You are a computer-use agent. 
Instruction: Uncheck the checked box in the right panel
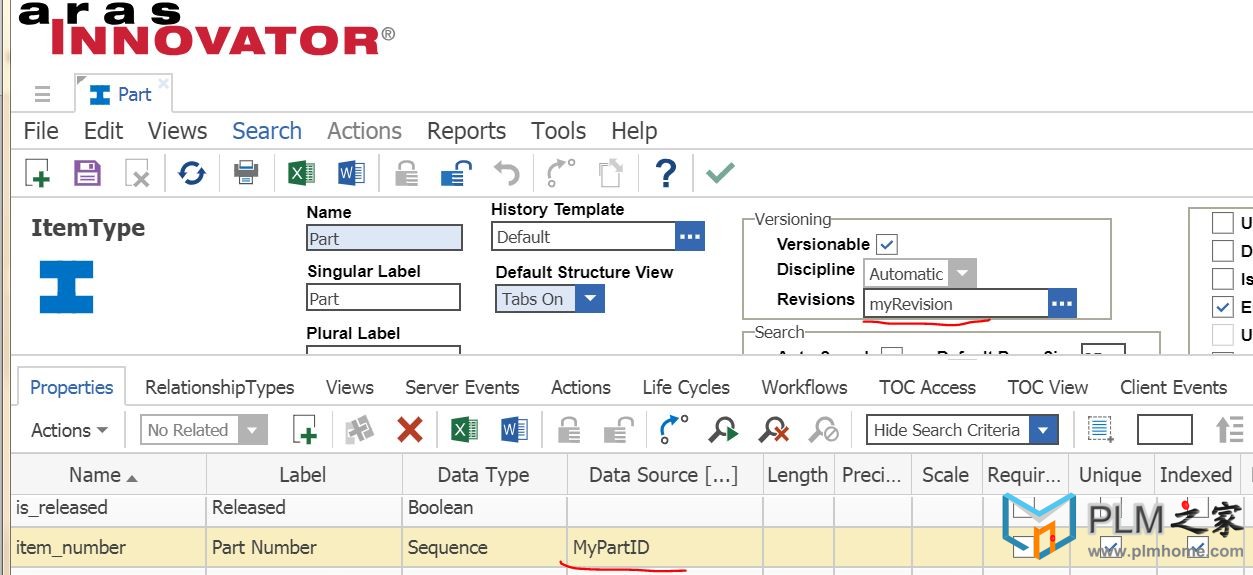click(1222, 306)
